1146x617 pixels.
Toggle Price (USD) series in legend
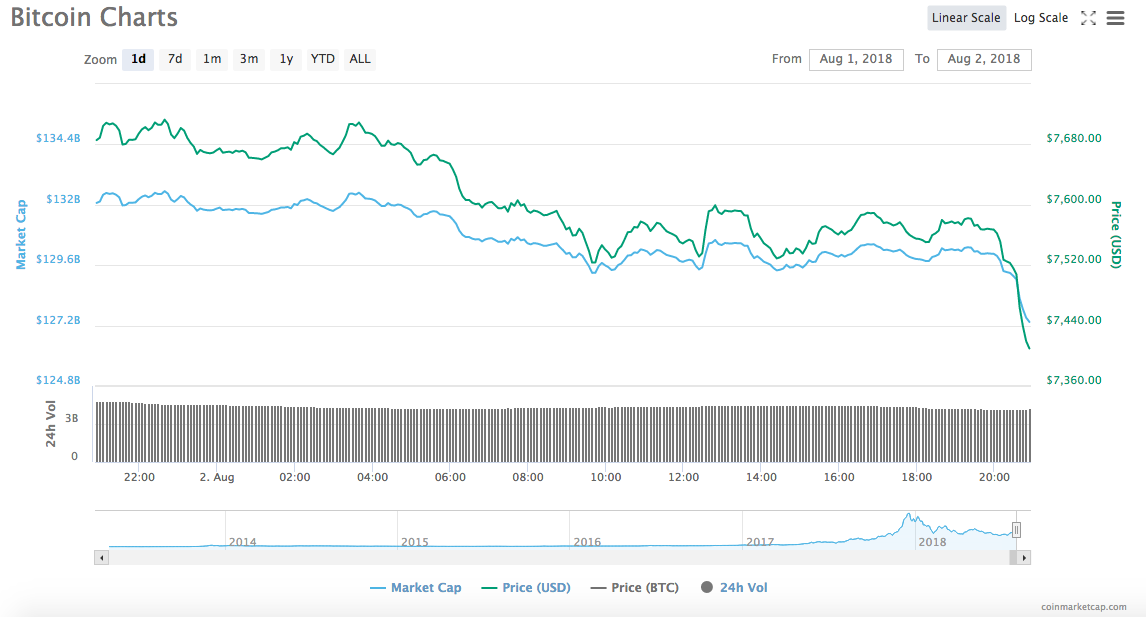526,588
